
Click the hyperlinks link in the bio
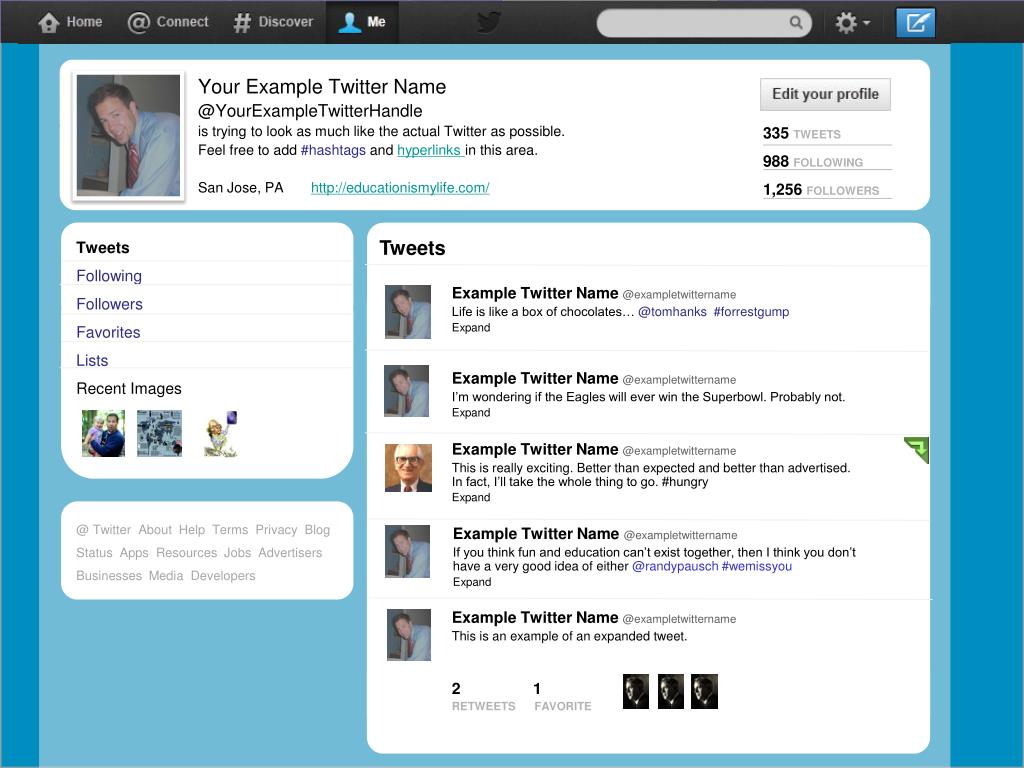point(429,150)
